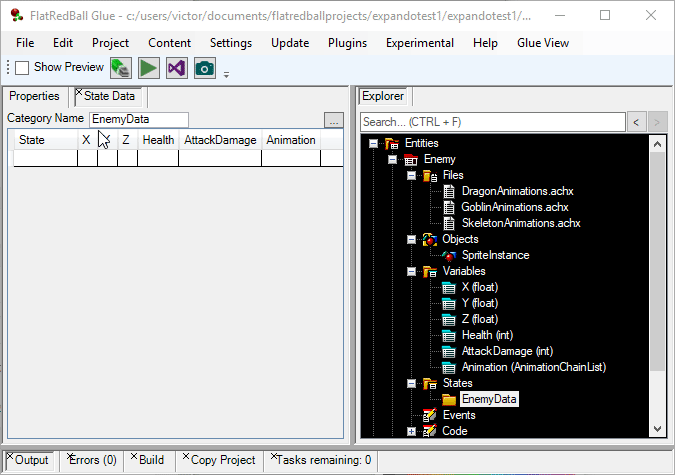Image resolution: width=675 pixels, height=475 pixels.
Task: Select the EnemyData state category
Action: [x=489, y=399]
